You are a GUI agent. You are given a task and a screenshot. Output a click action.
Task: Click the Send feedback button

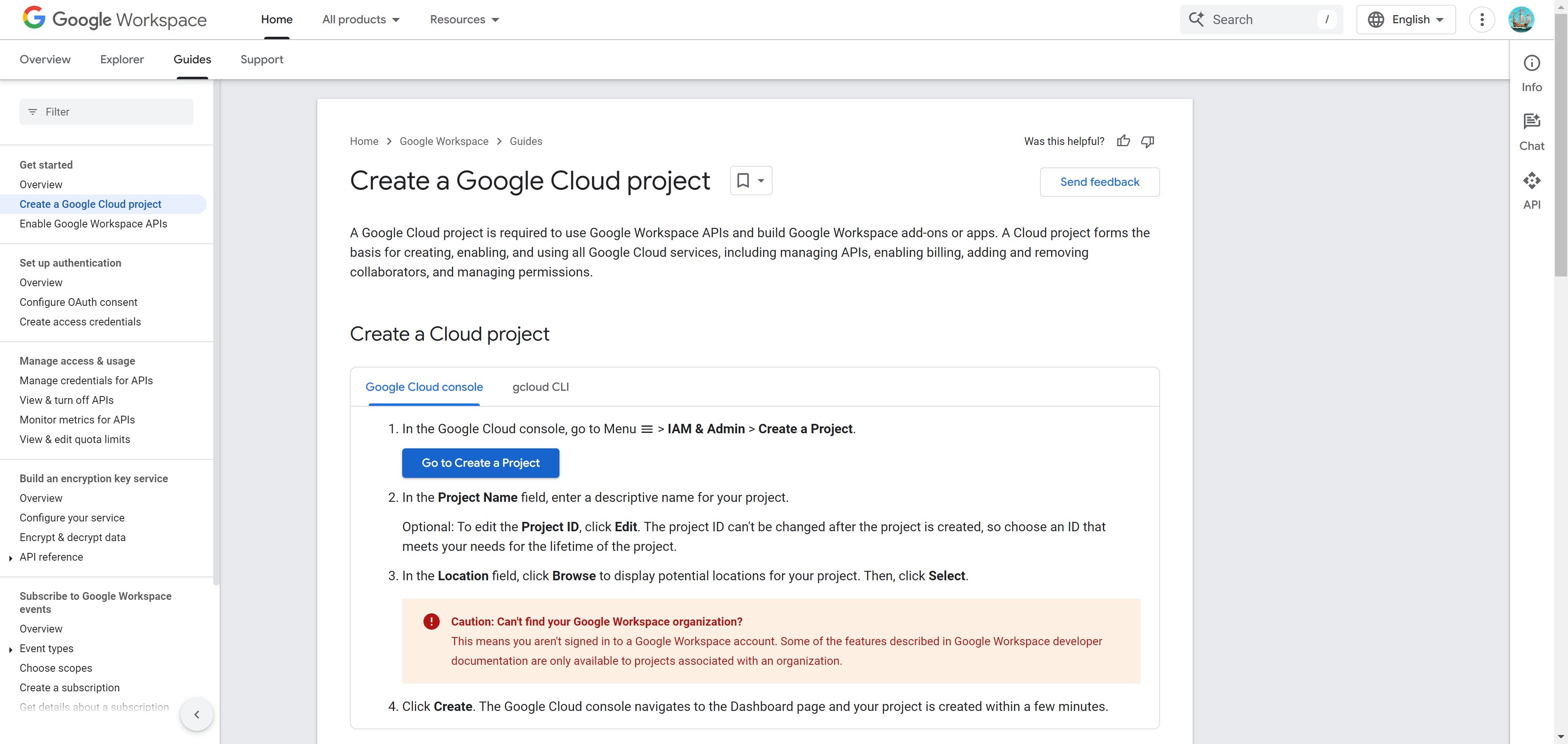coord(1100,182)
